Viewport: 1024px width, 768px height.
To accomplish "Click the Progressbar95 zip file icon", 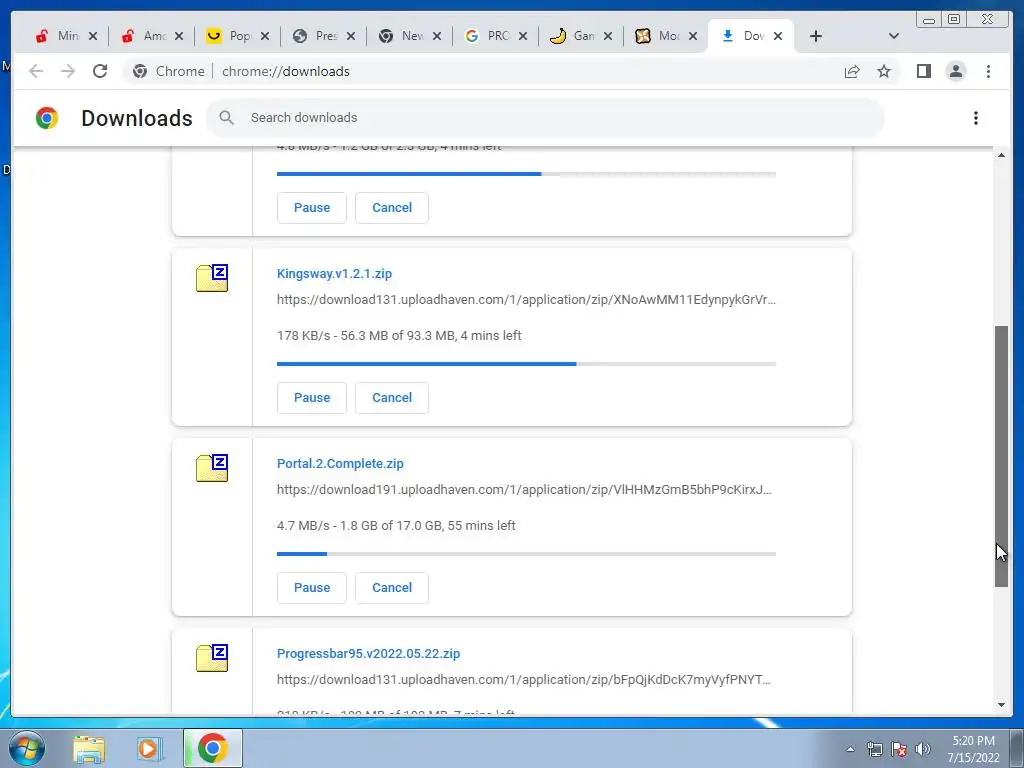I will point(212,658).
